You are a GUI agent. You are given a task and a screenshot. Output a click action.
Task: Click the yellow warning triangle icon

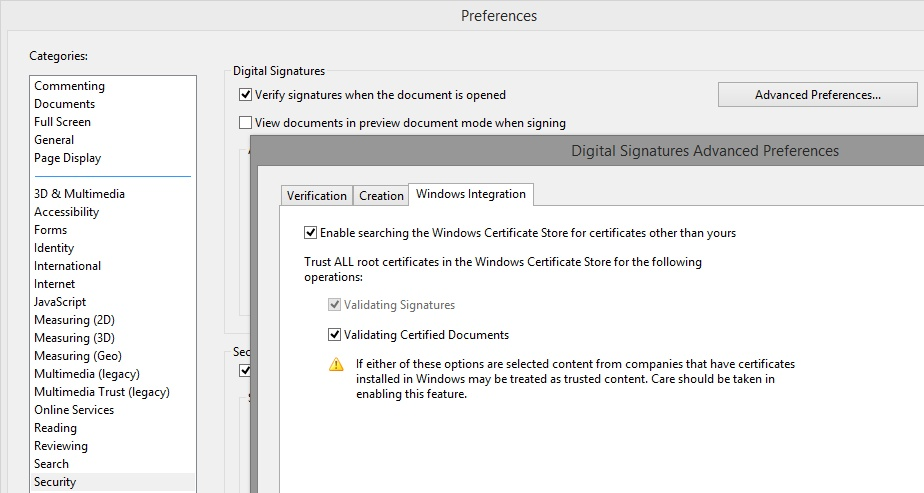[336, 365]
